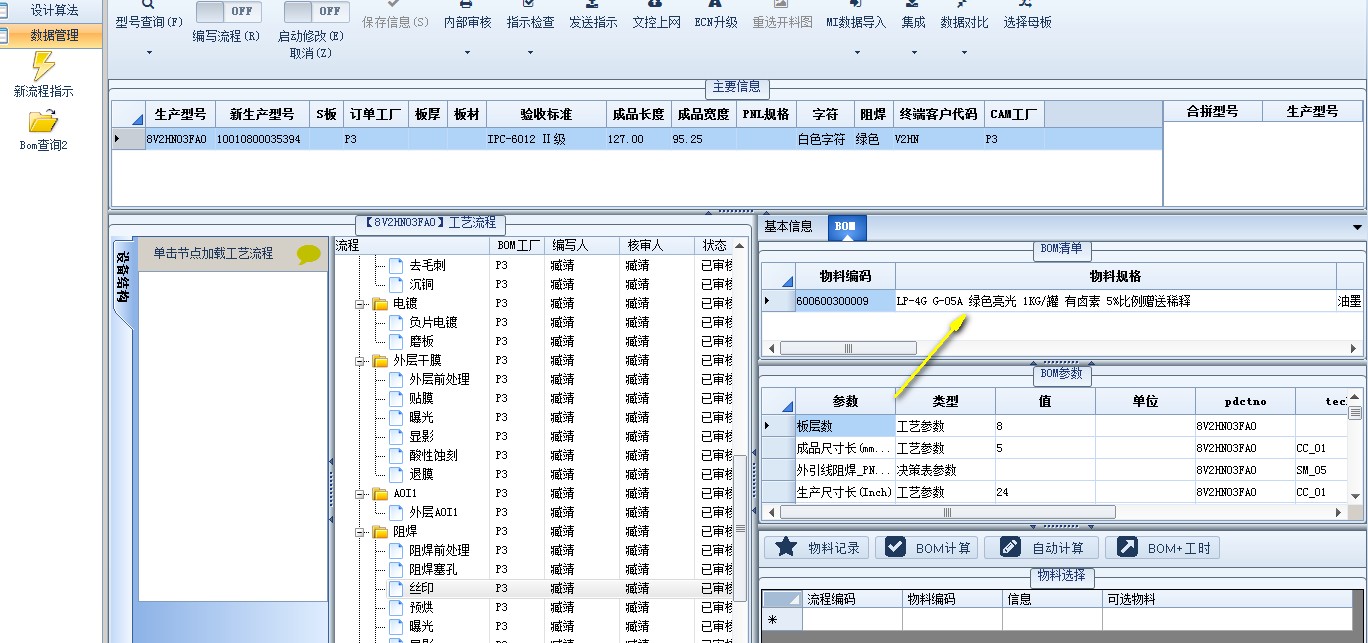This screenshot has width=1368, height=643.
Task: Click the 验收标准 column header
Action: 545,114
